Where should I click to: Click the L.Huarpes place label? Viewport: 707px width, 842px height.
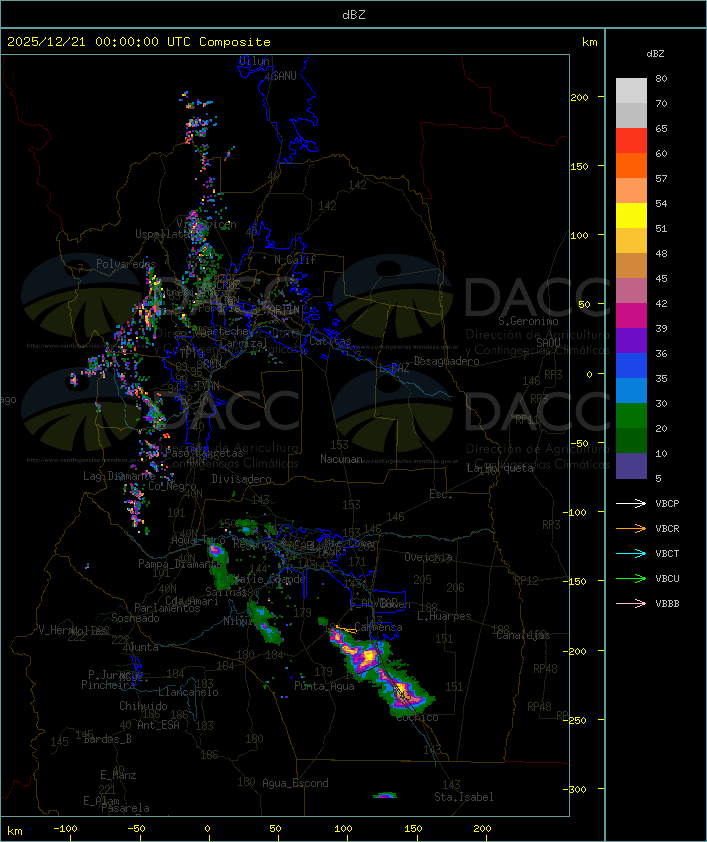click(444, 616)
